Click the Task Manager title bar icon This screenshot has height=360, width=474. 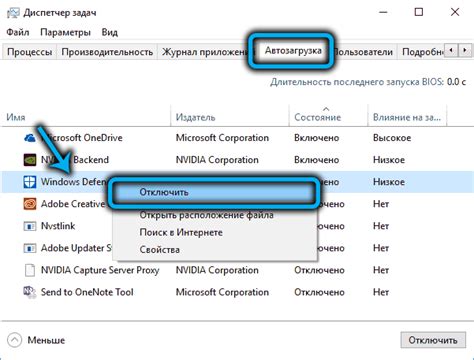14,13
